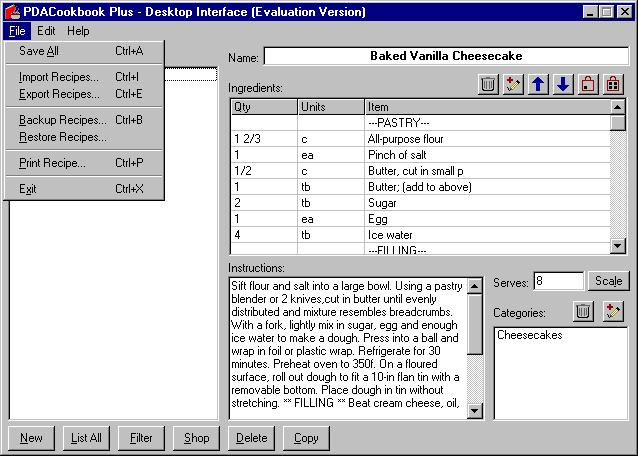
Task: Choose Backup Recipes... from menu
Action: pyautogui.click(x=84, y=120)
